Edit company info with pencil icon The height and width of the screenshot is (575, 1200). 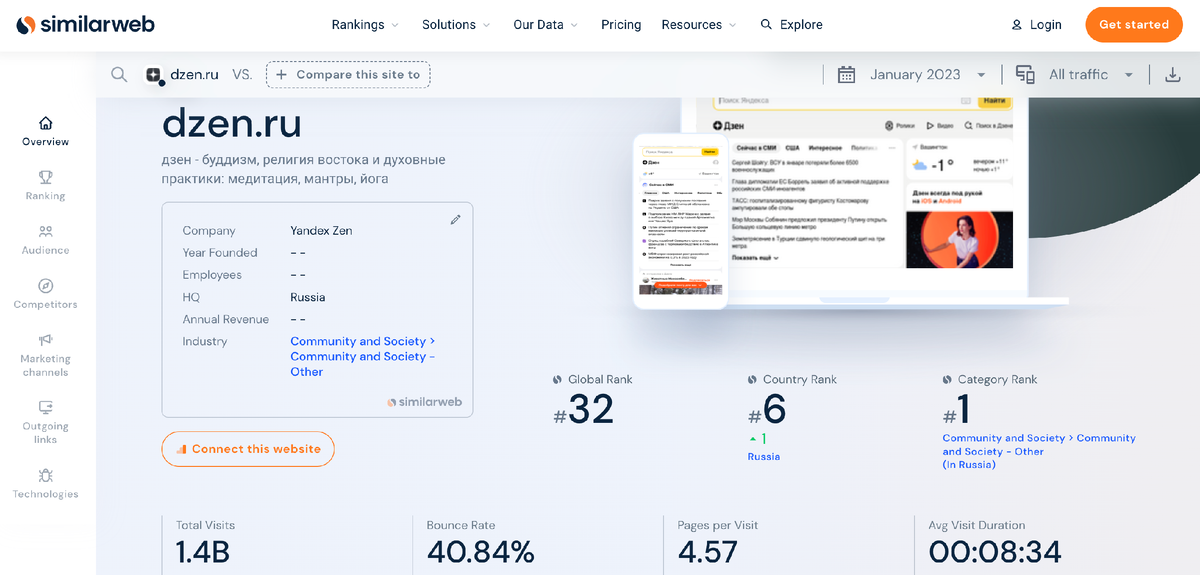(x=456, y=219)
